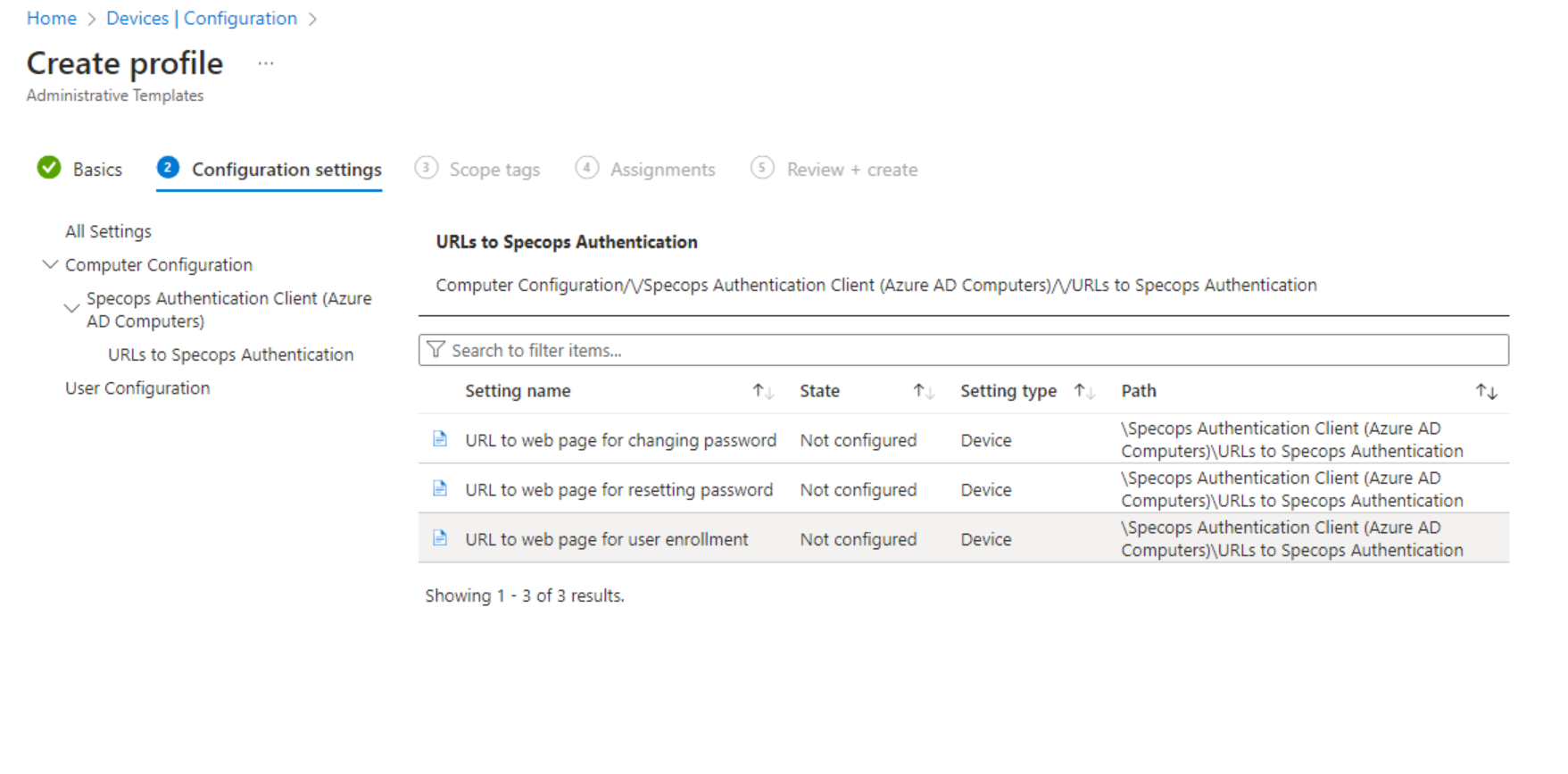Open URL to web page for user enrollment
1568x774 pixels.
pyautogui.click(x=606, y=539)
